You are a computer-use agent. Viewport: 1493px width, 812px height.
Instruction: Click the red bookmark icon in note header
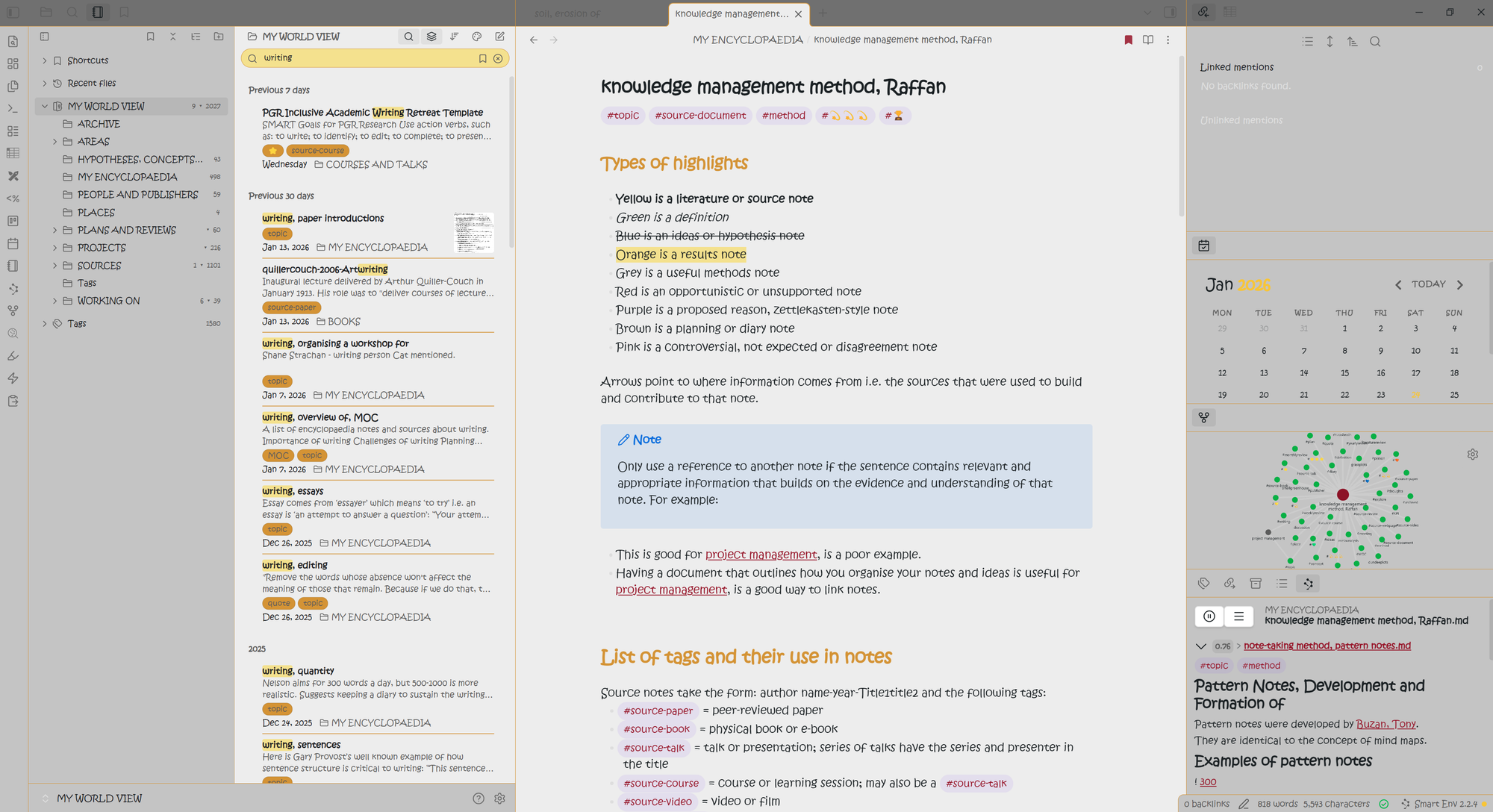pos(1128,40)
